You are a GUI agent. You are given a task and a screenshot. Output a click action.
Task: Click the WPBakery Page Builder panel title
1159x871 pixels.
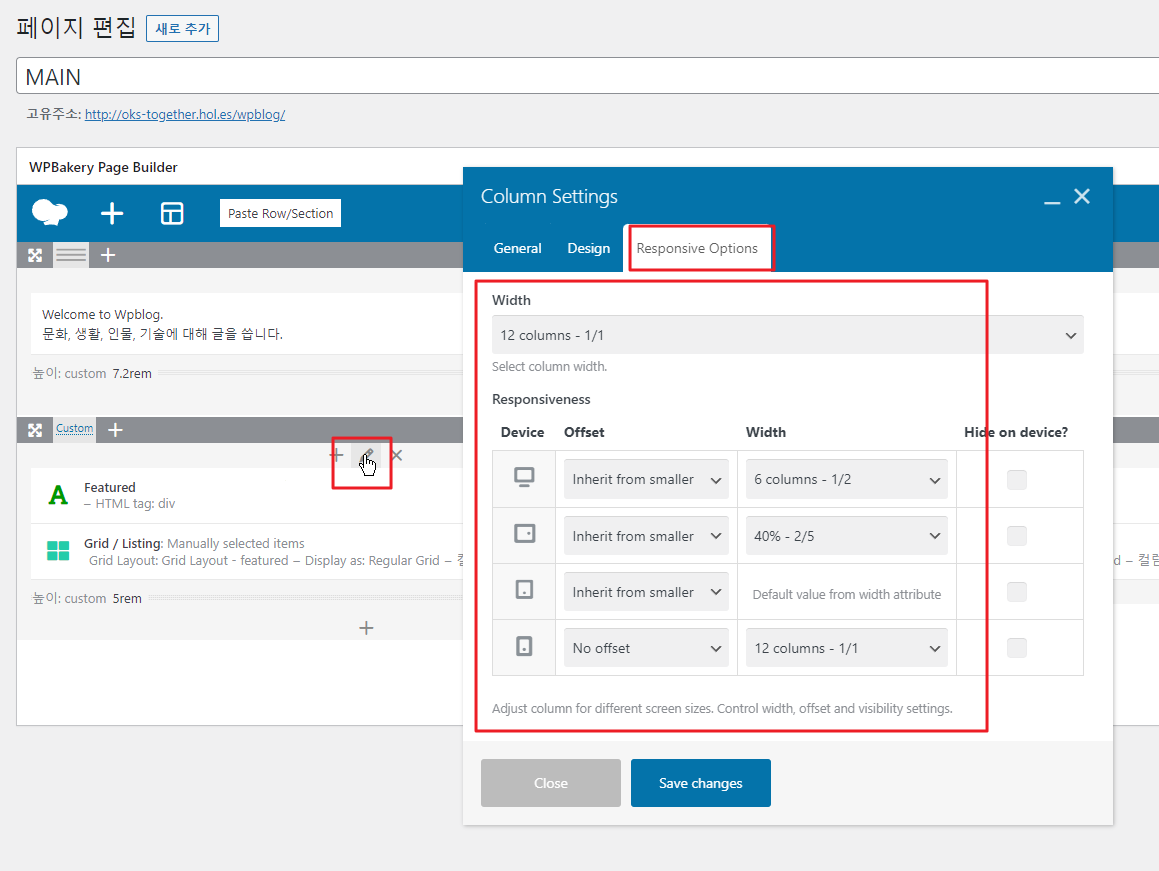(103, 167)
